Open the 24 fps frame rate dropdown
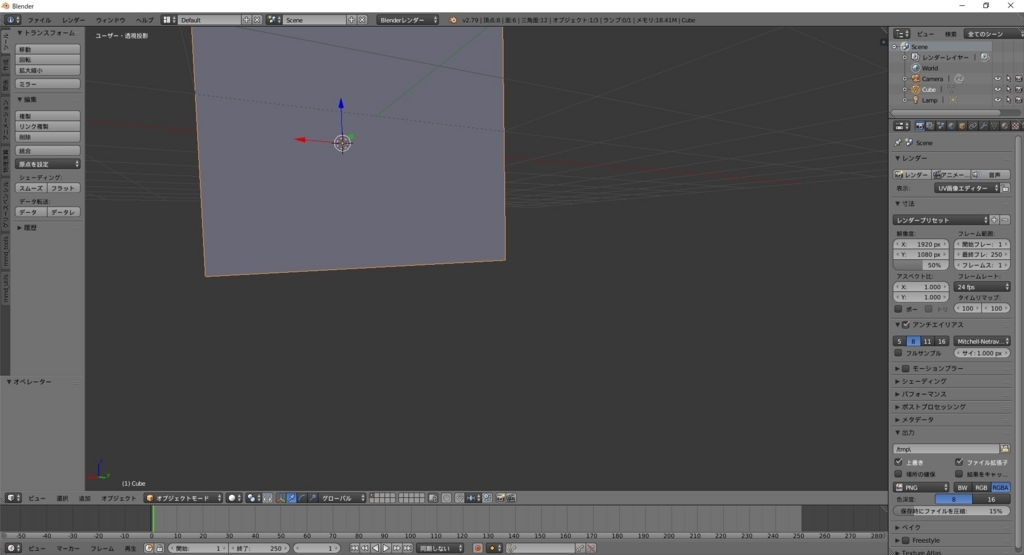The width and height of the screenshot is (1024, 555). coord(982,287)
